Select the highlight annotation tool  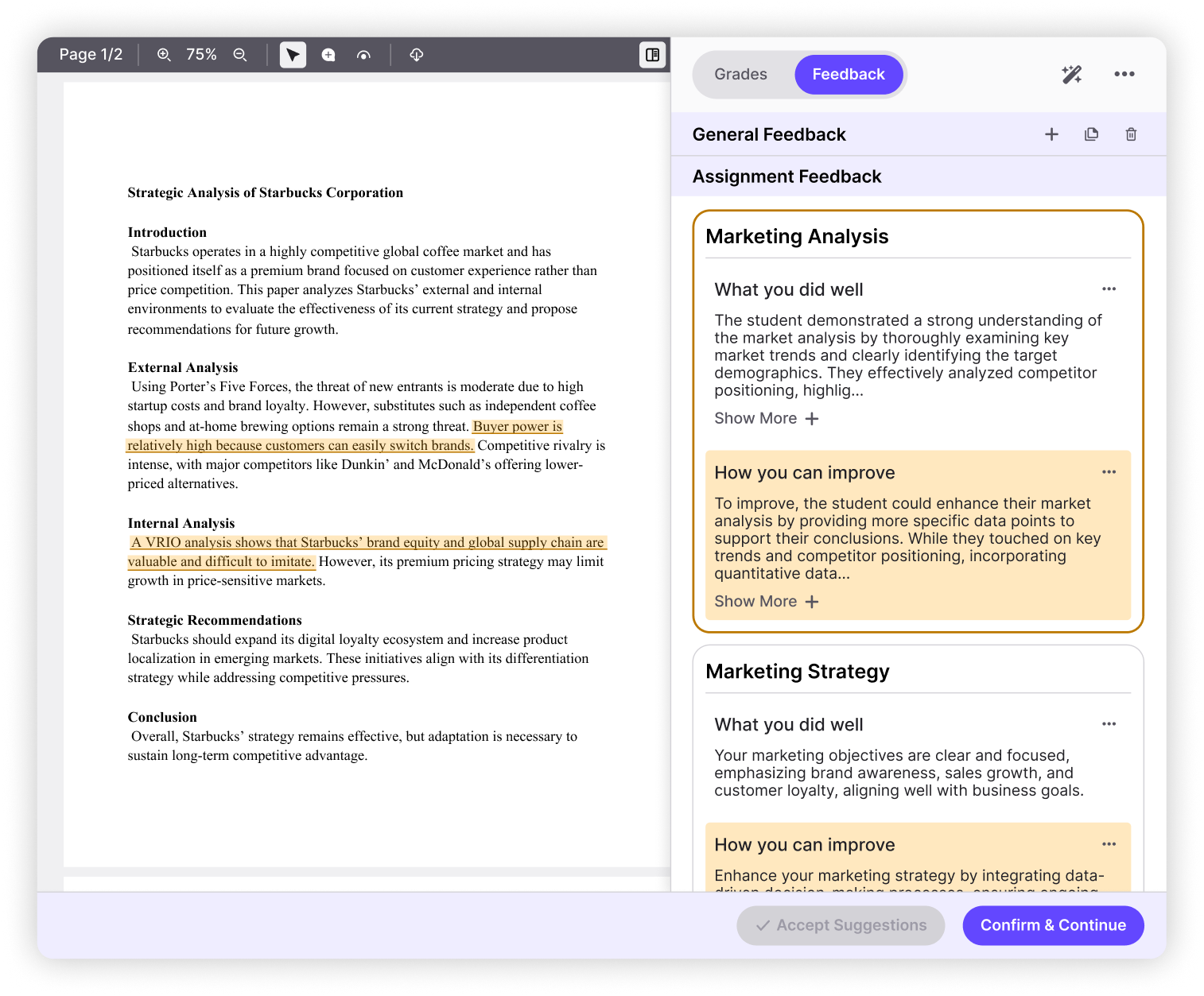click(363, 55)
